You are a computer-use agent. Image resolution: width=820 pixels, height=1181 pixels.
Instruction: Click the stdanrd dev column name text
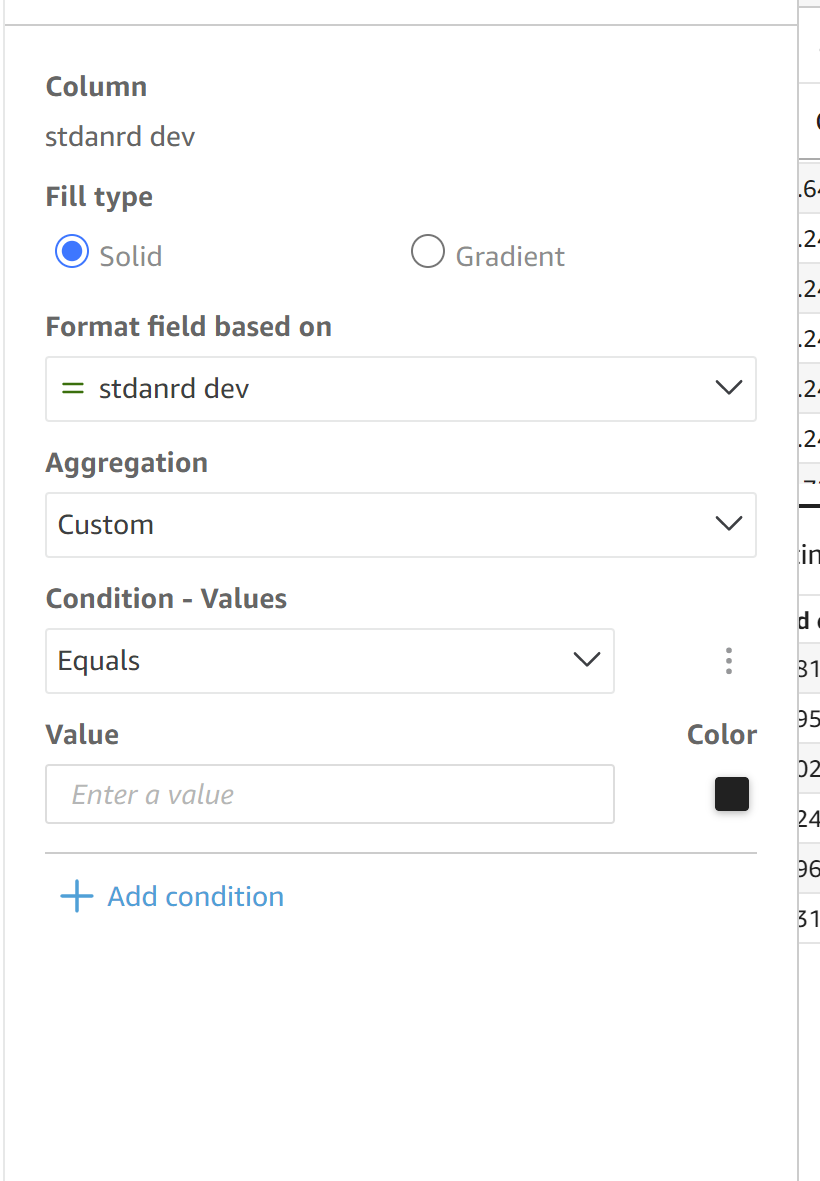(x=120, y=137)
